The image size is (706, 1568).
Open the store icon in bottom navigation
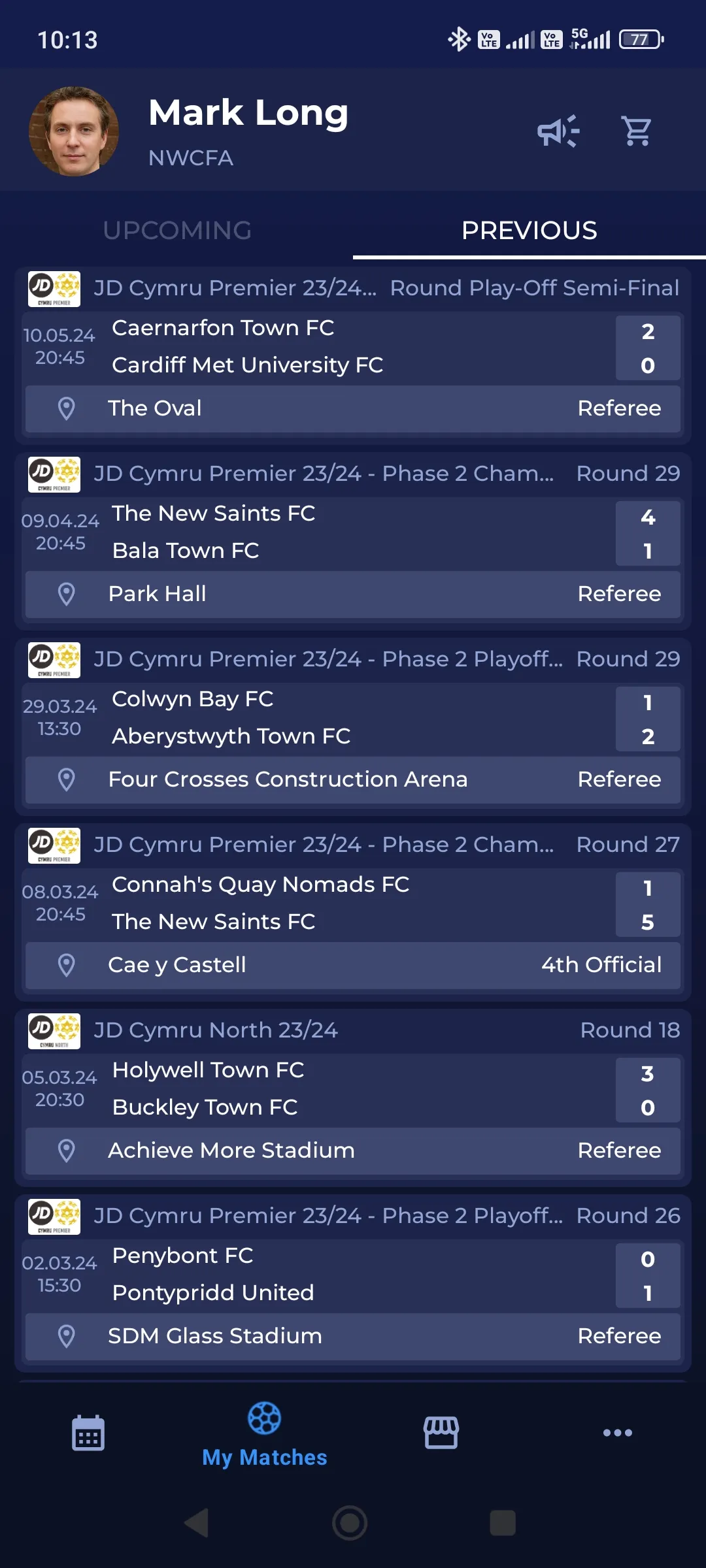[x=441, y=1433]
